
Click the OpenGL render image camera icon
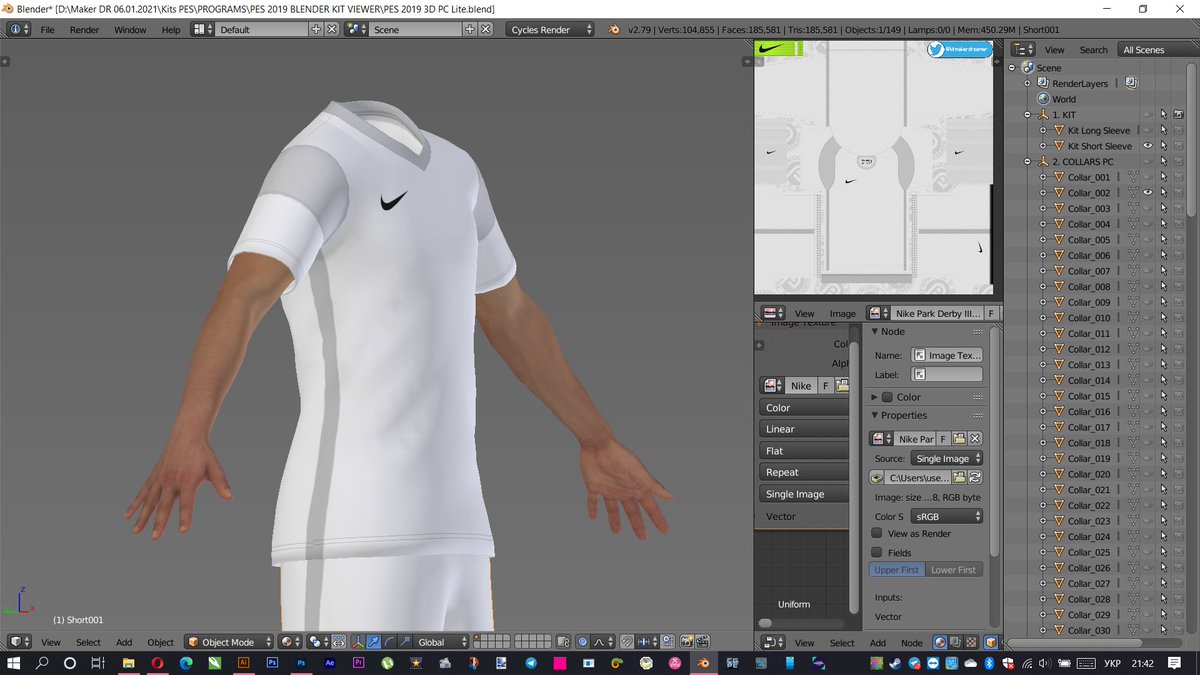(686, 642)
